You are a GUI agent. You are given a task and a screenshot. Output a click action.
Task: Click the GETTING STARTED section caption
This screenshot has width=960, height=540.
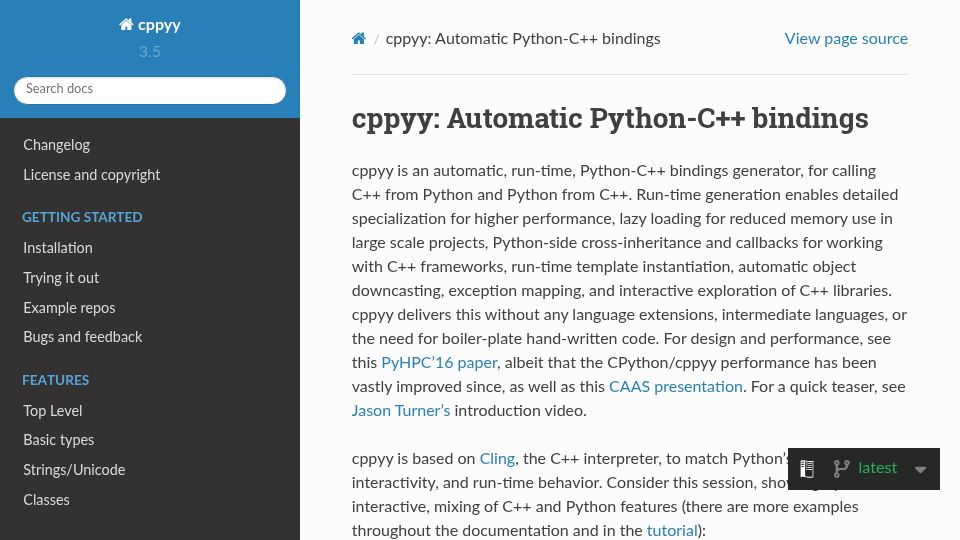coord(82,217)
